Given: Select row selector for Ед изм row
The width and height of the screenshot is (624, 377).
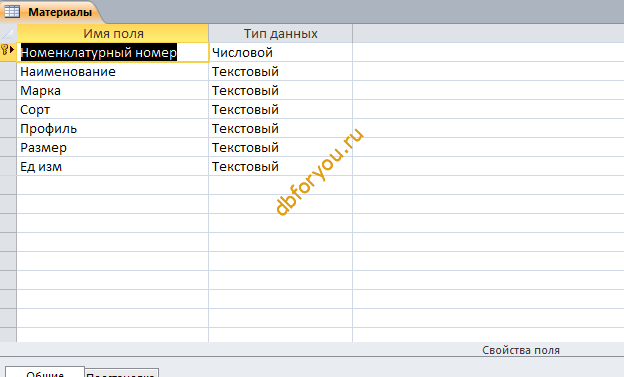Looking at the screenshot, I should click(8, 166).
